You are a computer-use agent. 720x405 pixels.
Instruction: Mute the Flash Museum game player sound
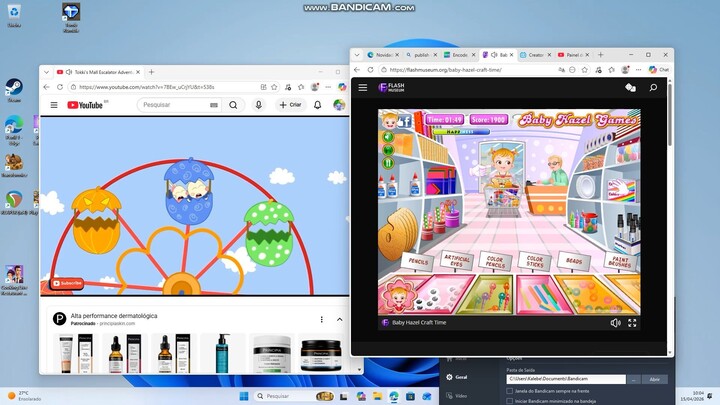(615, 323)
